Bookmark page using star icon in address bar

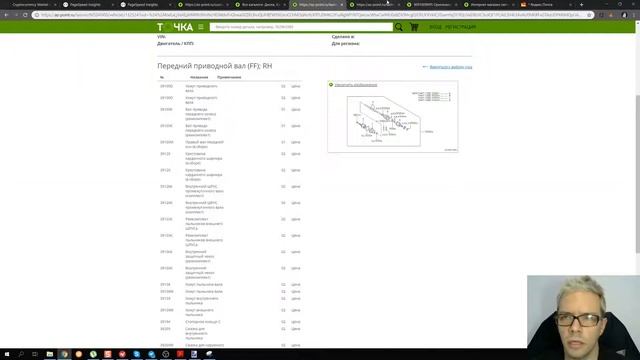click(589, 15)
